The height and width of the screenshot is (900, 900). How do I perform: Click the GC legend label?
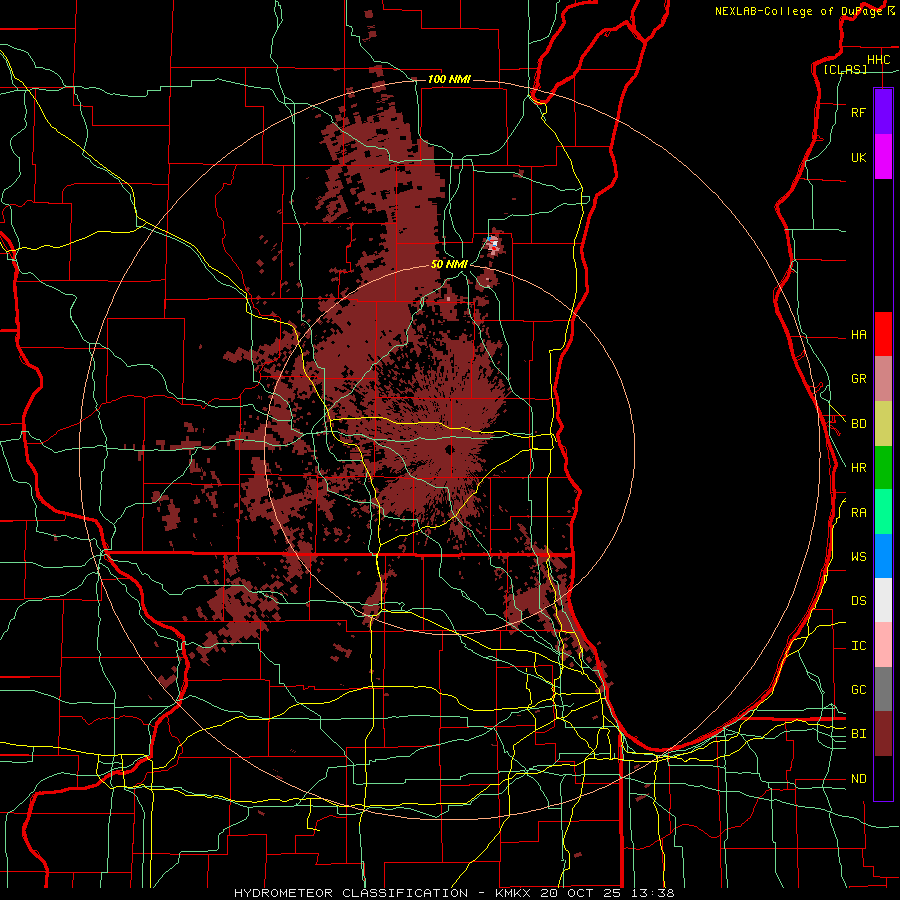859,690
